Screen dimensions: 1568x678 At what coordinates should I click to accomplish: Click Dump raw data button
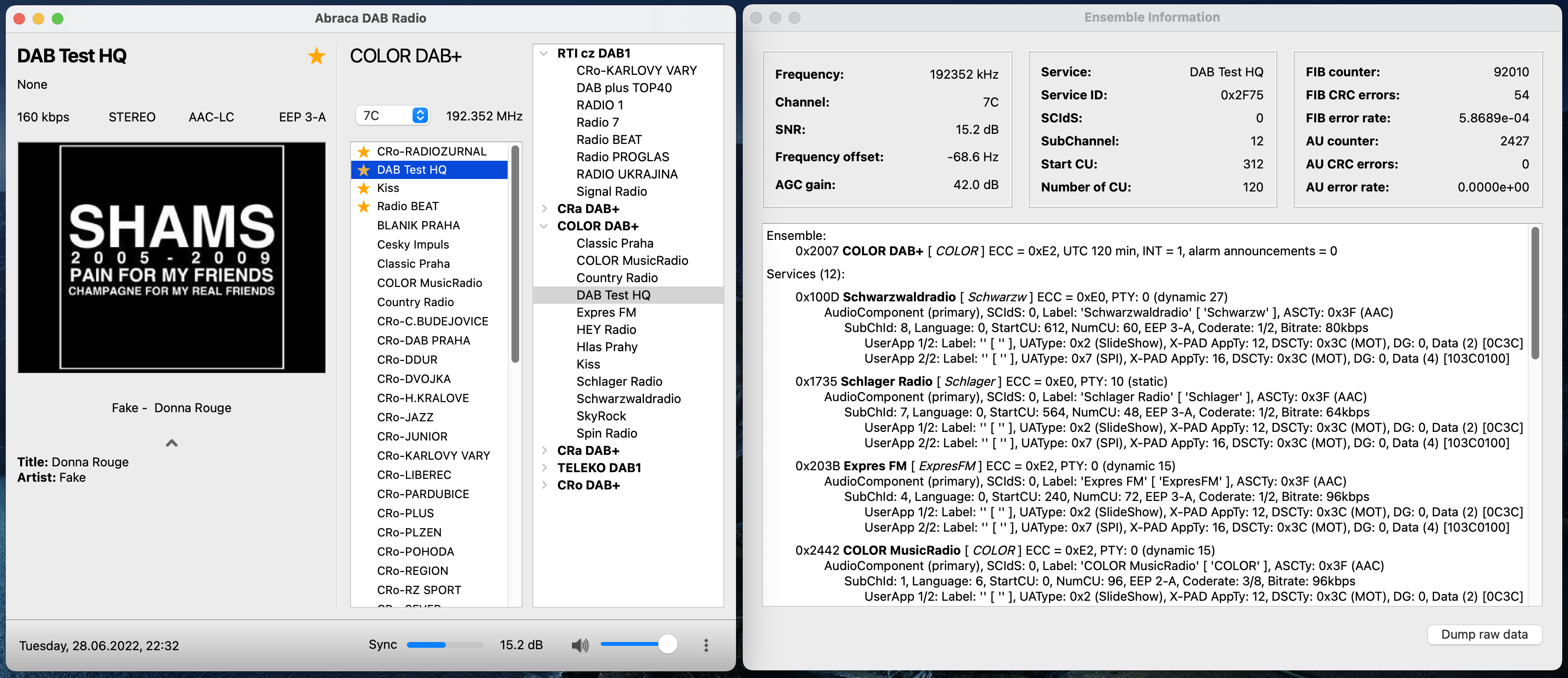1484,634
